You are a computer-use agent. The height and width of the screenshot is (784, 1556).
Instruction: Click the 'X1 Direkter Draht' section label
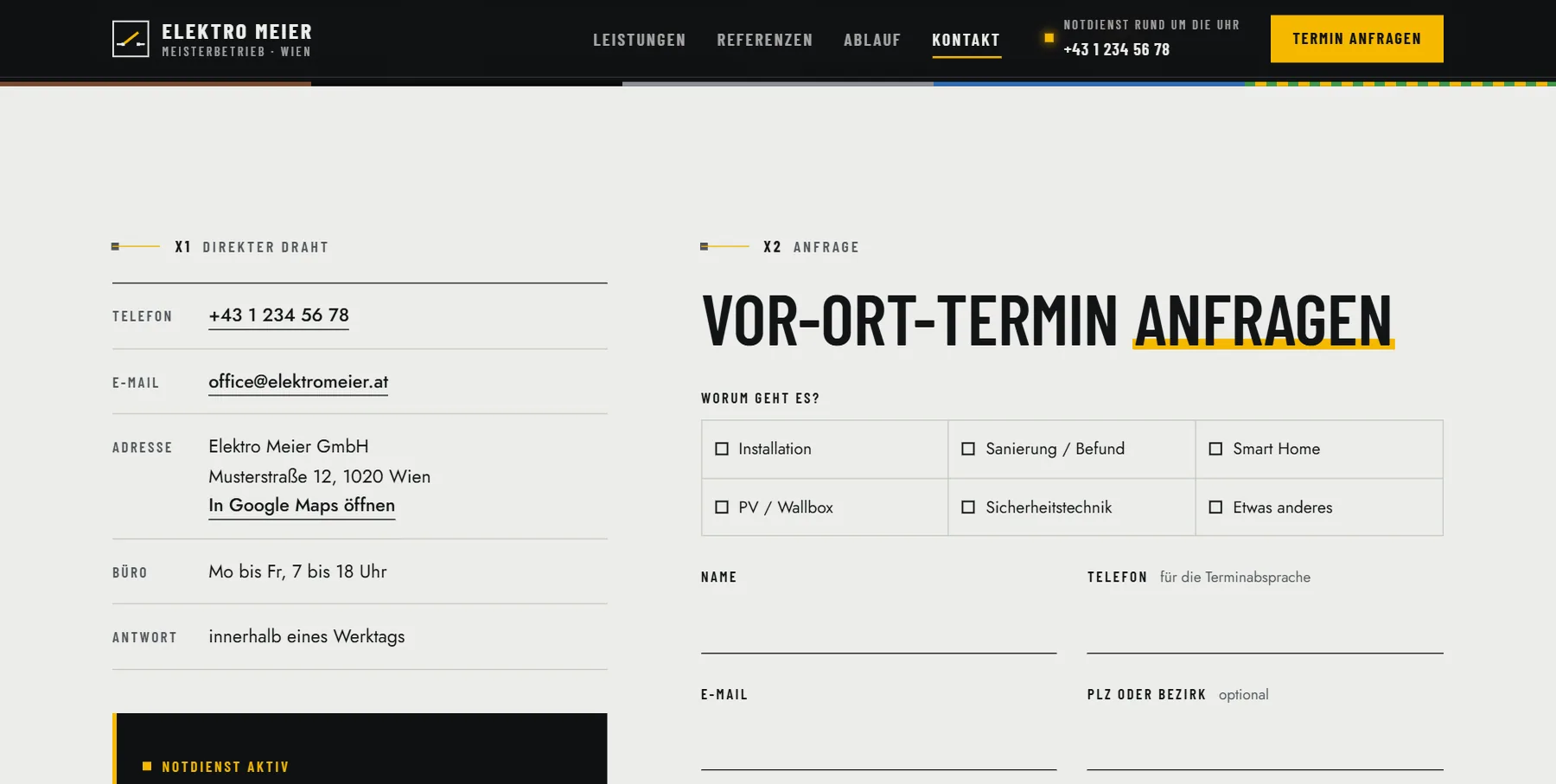click(x=252, y=247)
